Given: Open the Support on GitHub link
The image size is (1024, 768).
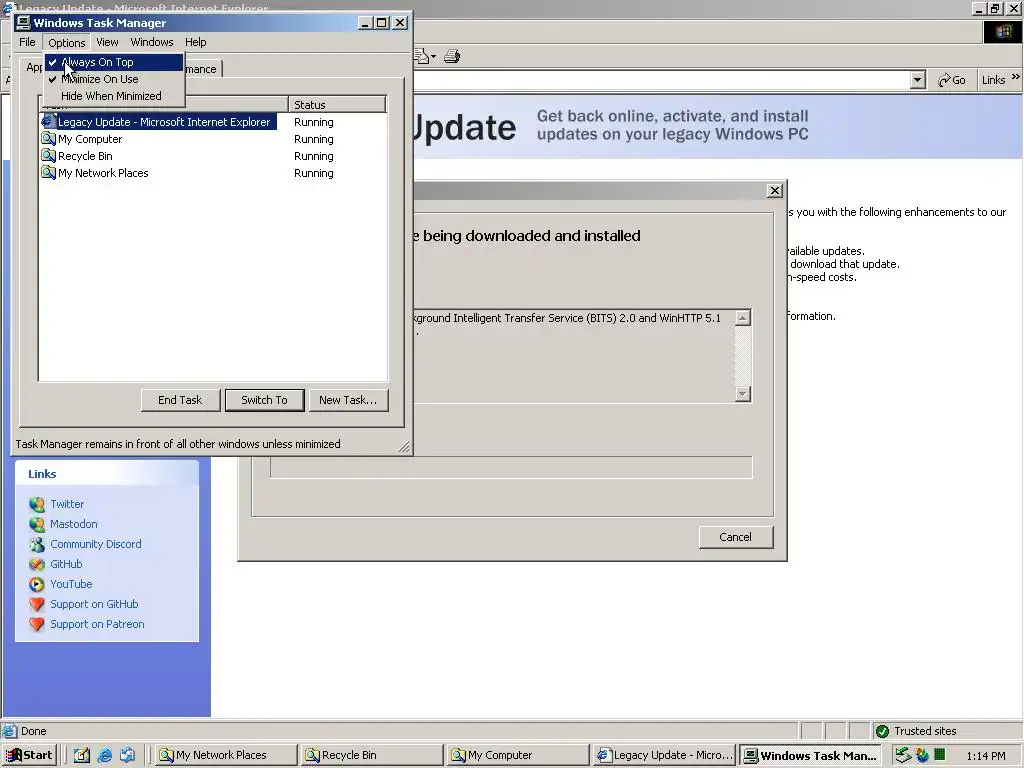Looking at the screenshot, I should 94,604.
